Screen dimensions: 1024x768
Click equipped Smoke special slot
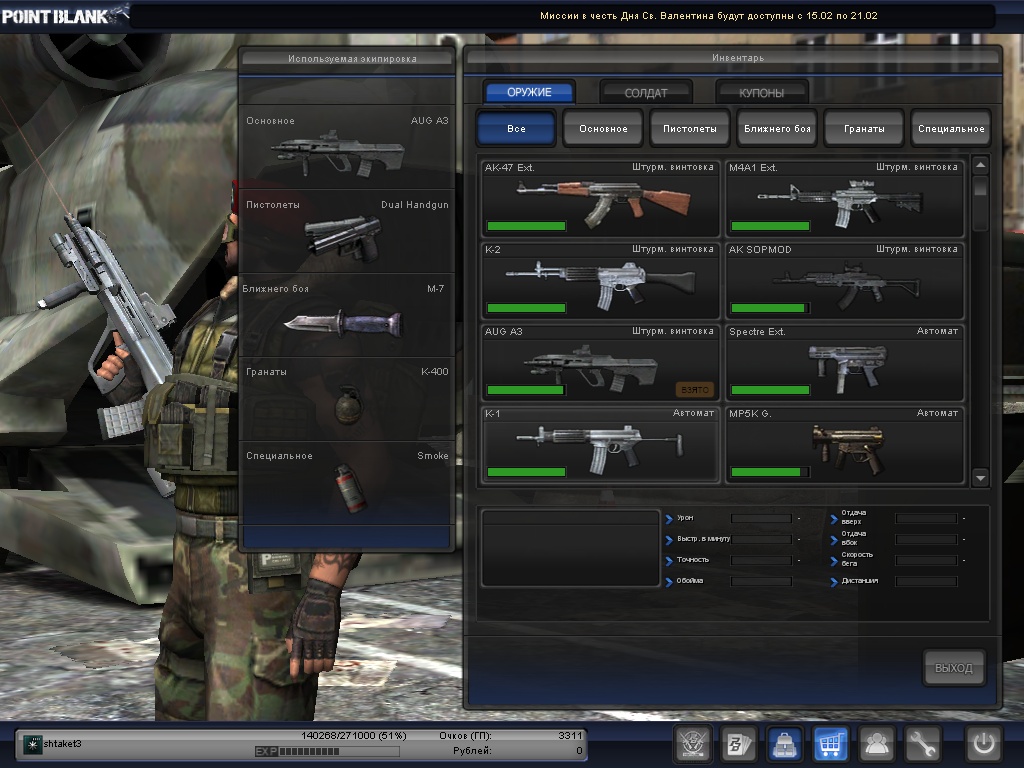click(347, 483)
